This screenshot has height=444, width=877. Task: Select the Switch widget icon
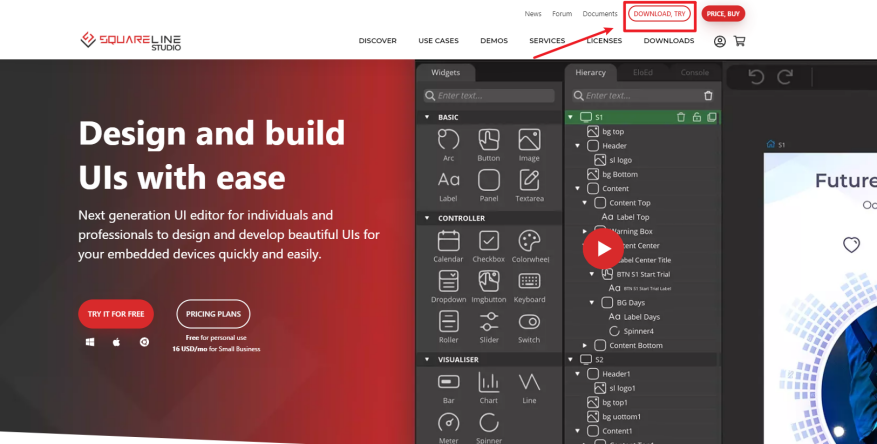pos(529,322)
